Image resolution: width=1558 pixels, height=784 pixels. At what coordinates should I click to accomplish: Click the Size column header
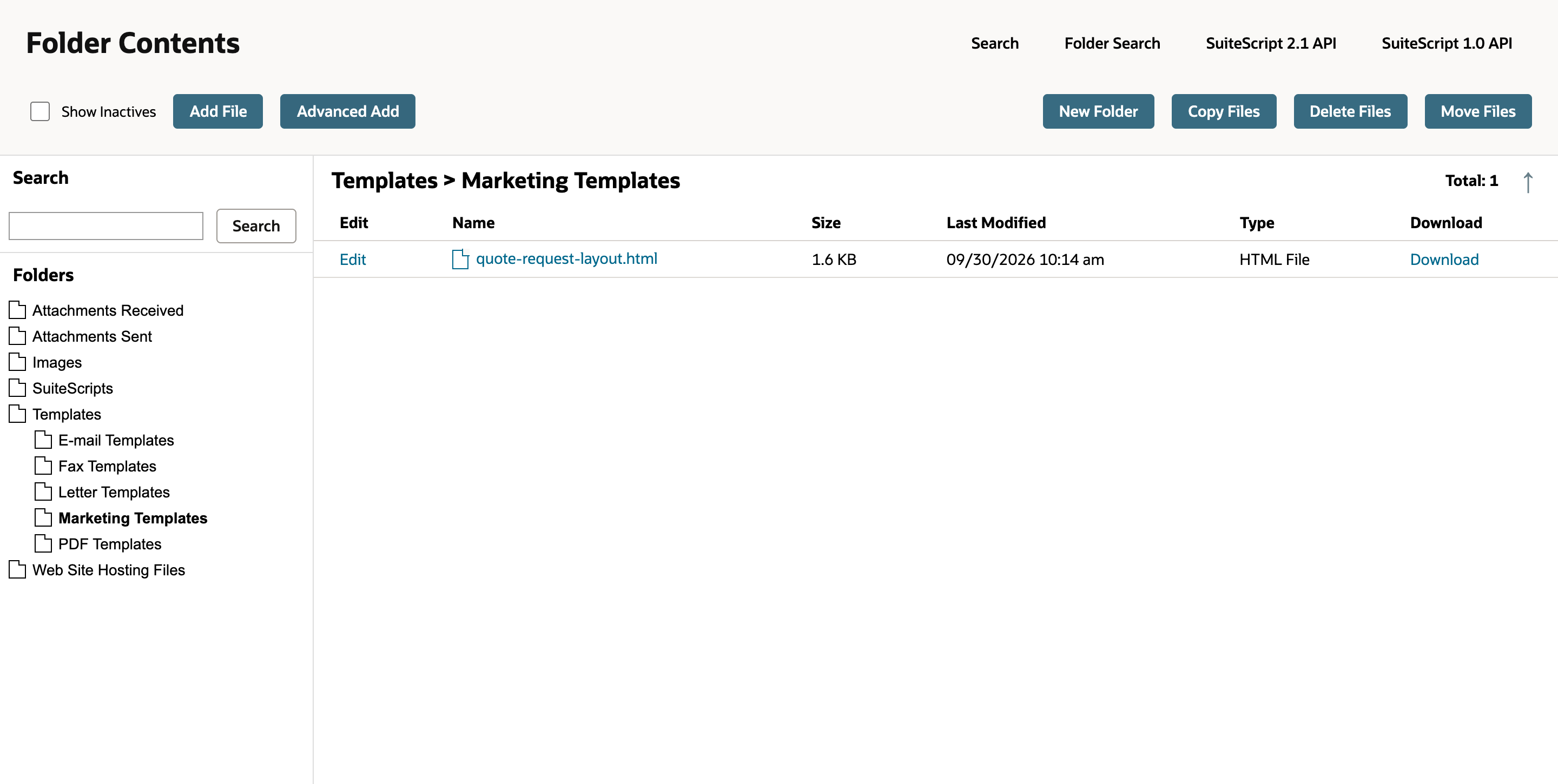pyautogui.click(x=826, y=222)
